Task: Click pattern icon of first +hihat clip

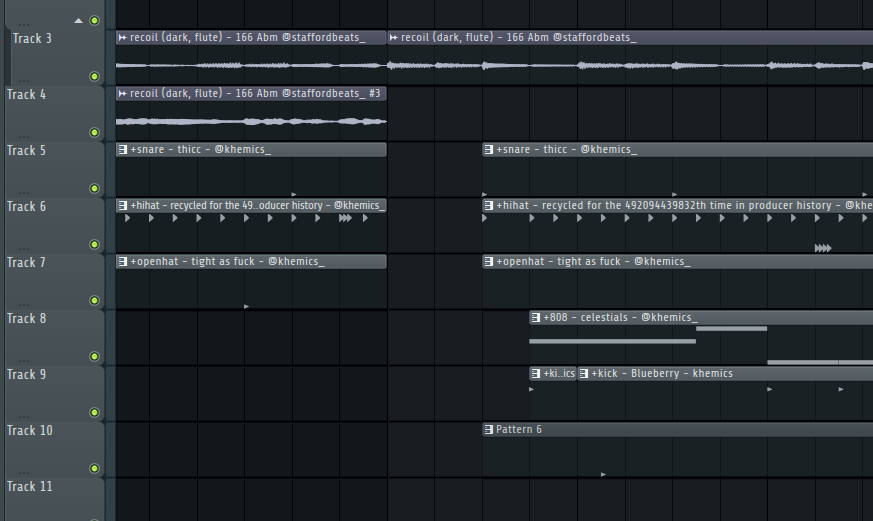Action: click(x=122, y=205)
